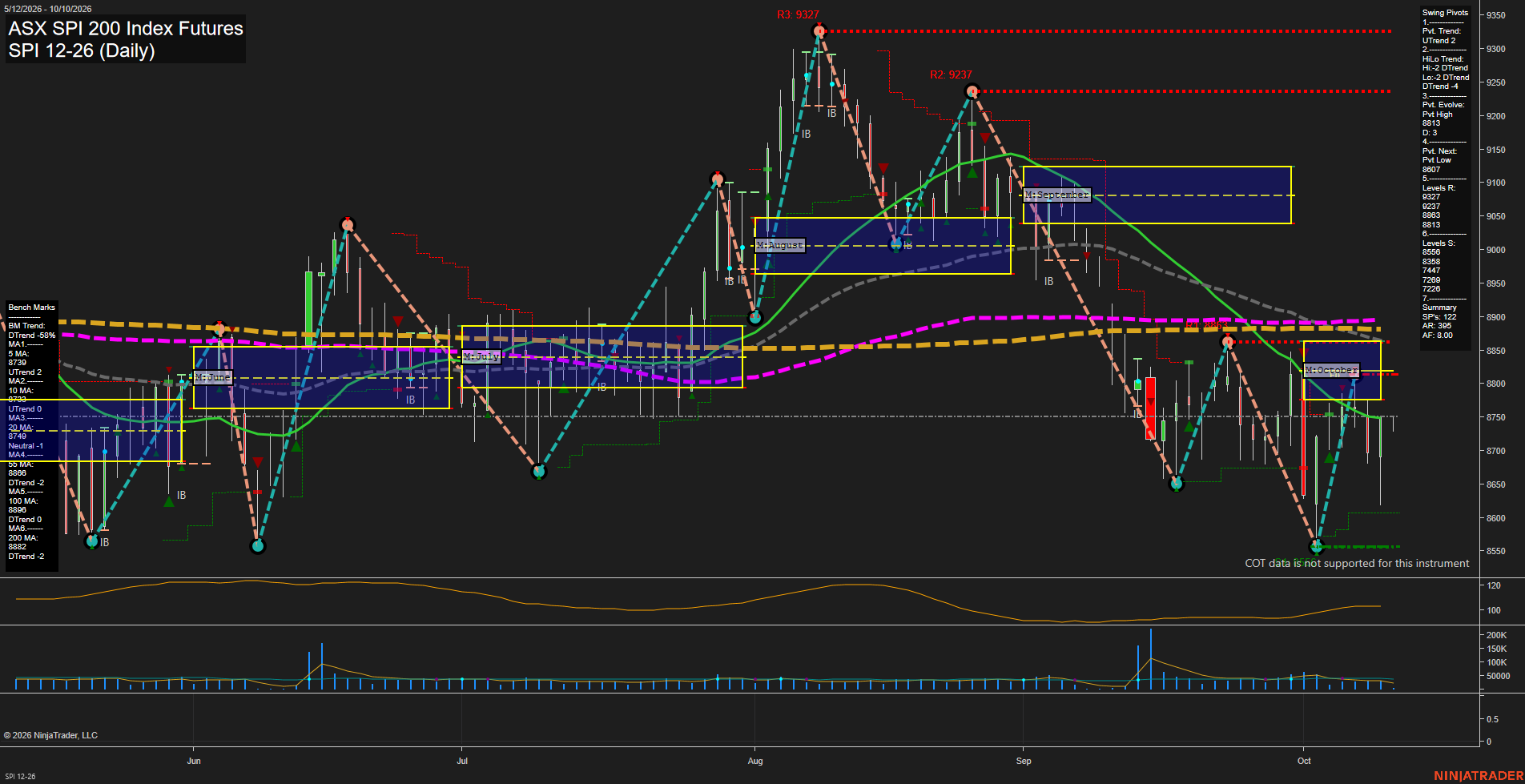Select the October swing low pivot near 8550
The image size is (1525, 784).
click(1317, 547)
